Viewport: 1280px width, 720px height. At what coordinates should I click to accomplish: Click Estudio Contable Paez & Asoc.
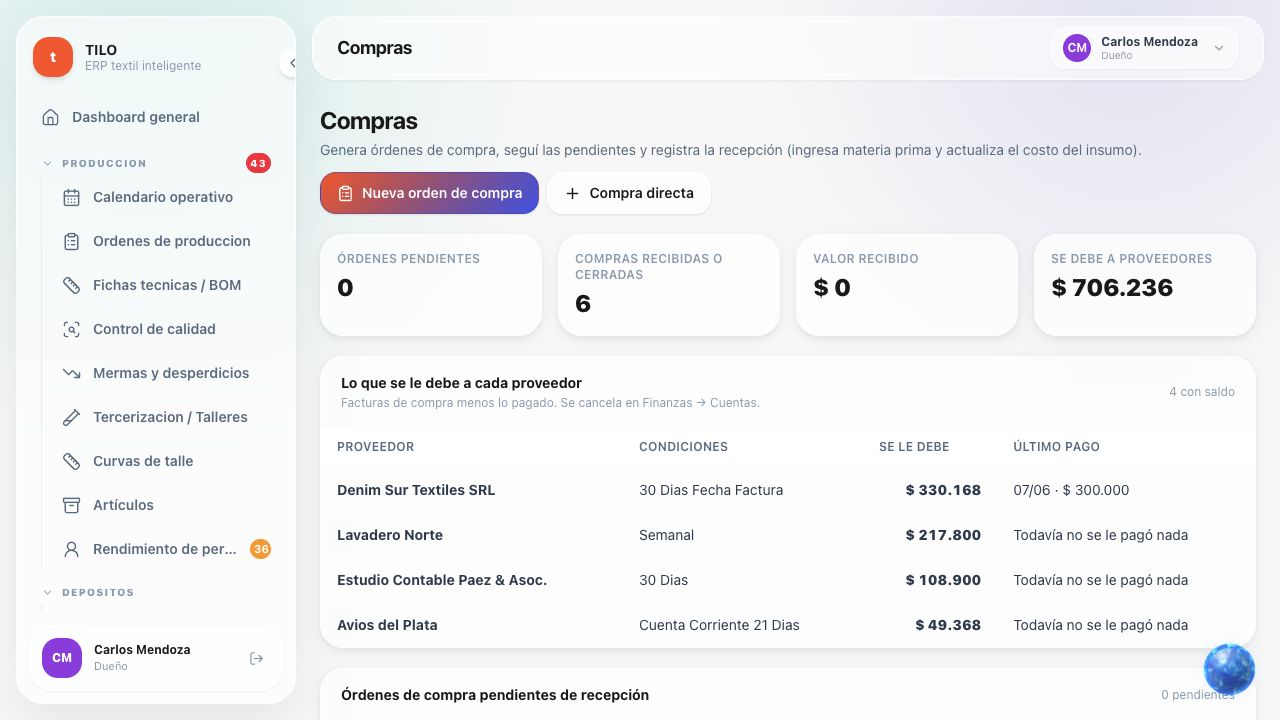coord(442,580)
